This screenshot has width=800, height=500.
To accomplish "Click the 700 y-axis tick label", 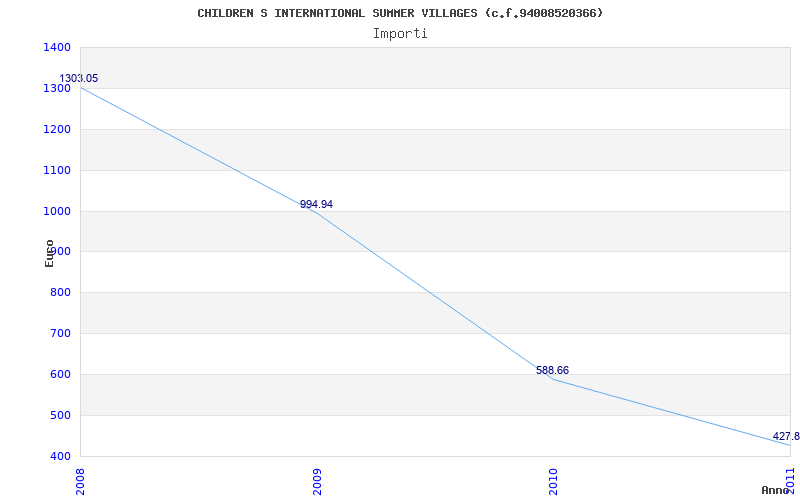I will point(60,334).
